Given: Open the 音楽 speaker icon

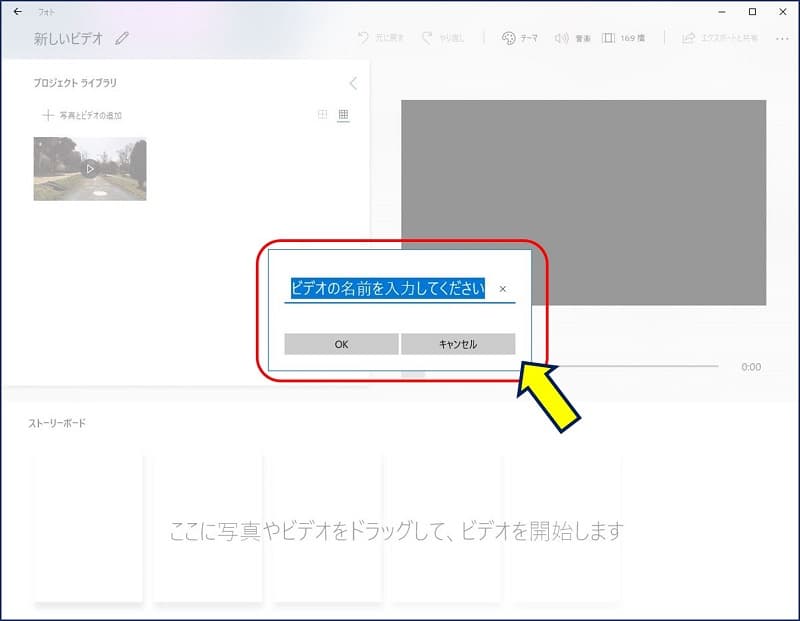Looking at the screenshot, I should pos(561,38).
